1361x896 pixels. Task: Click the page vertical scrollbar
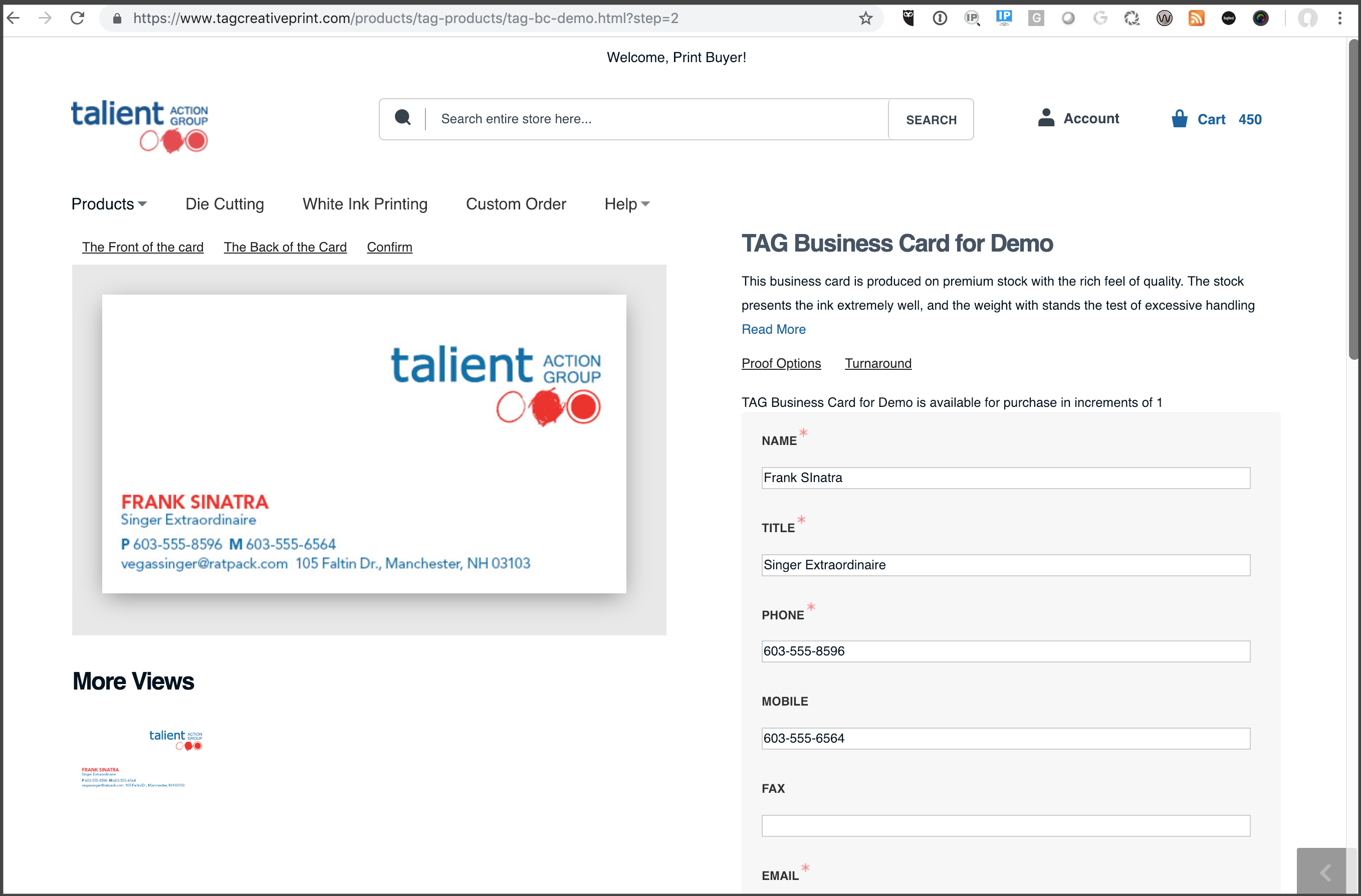tap(1353, 199)
